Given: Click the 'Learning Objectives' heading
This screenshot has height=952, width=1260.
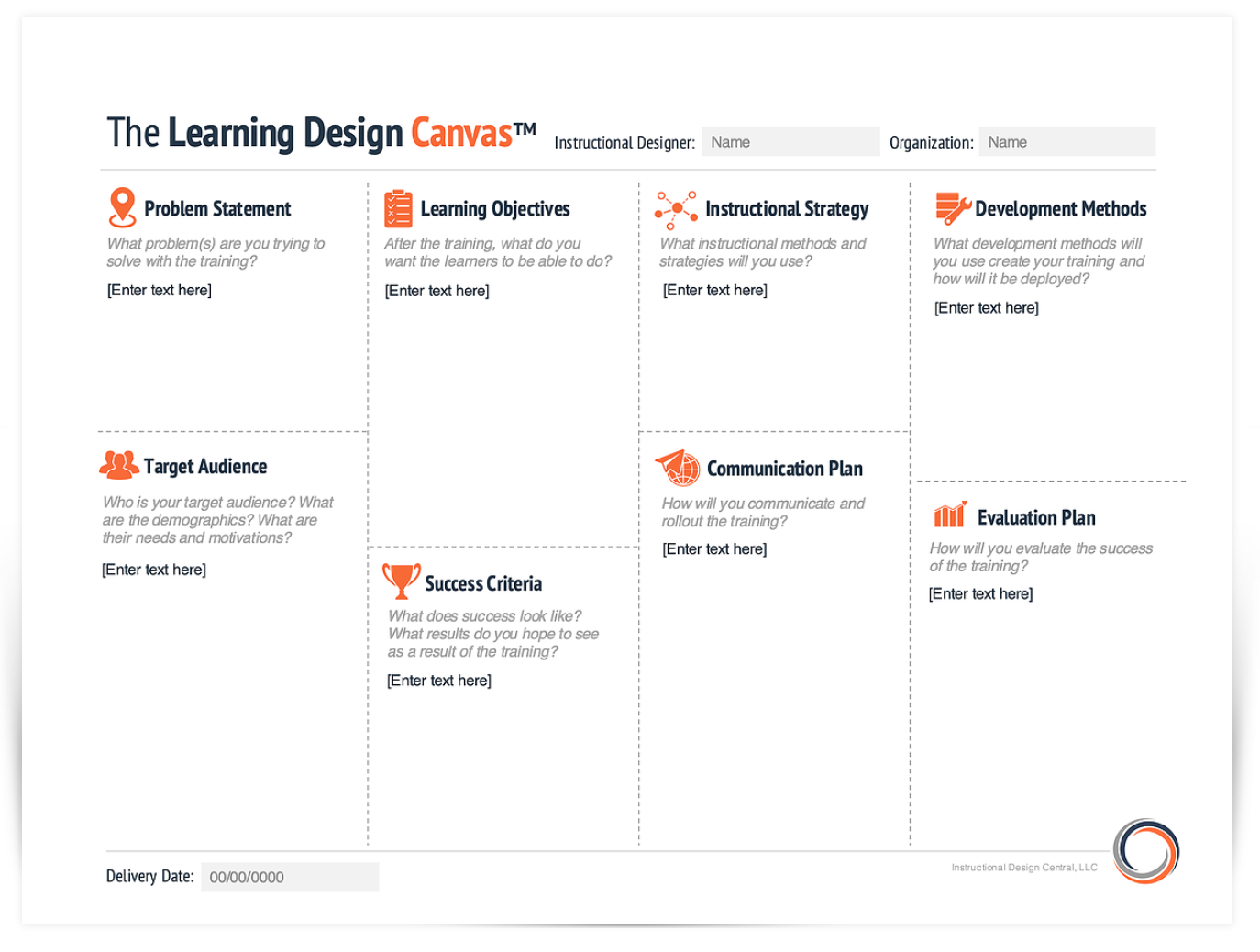Looking at the screenshot, I should click(x=495, y=209).
